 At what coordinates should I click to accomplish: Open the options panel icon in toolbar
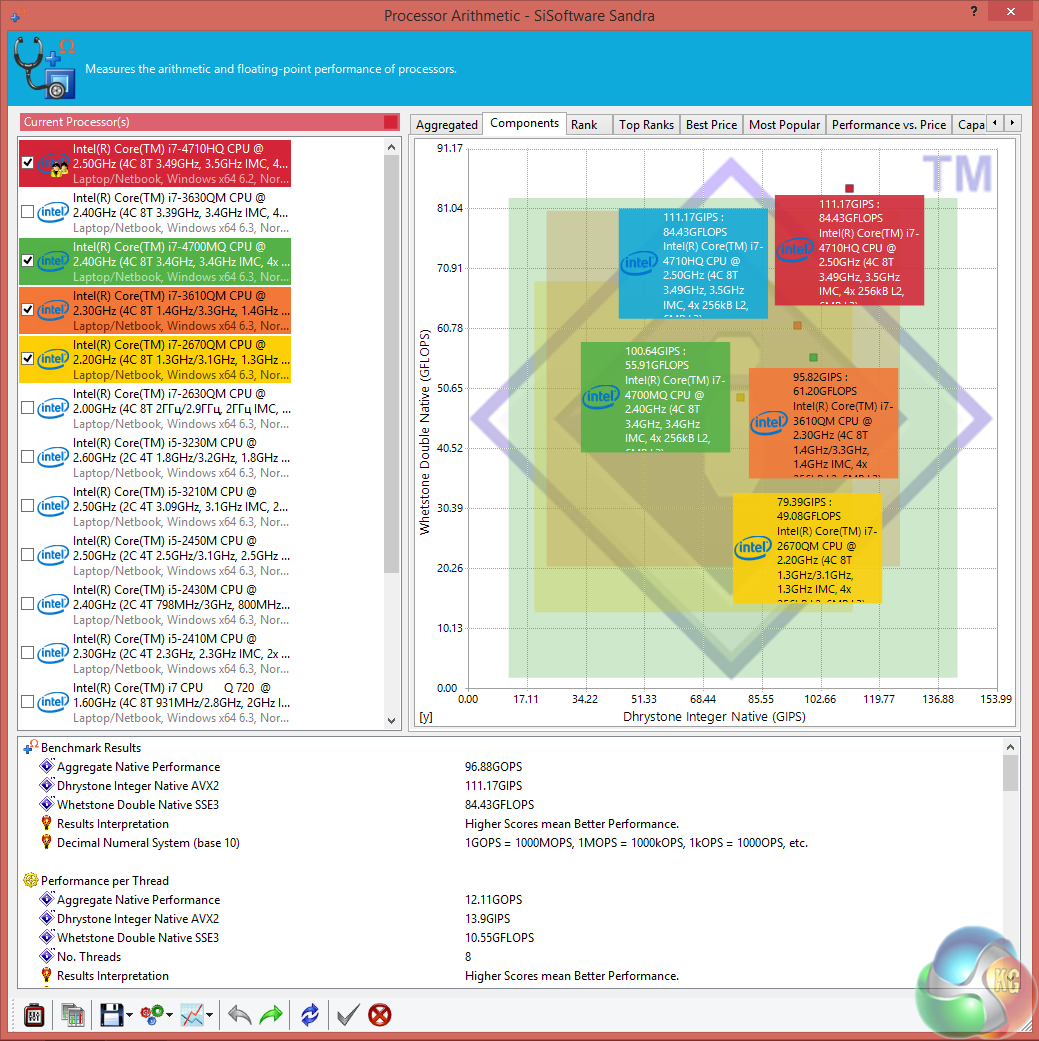tap(34, 1014)
